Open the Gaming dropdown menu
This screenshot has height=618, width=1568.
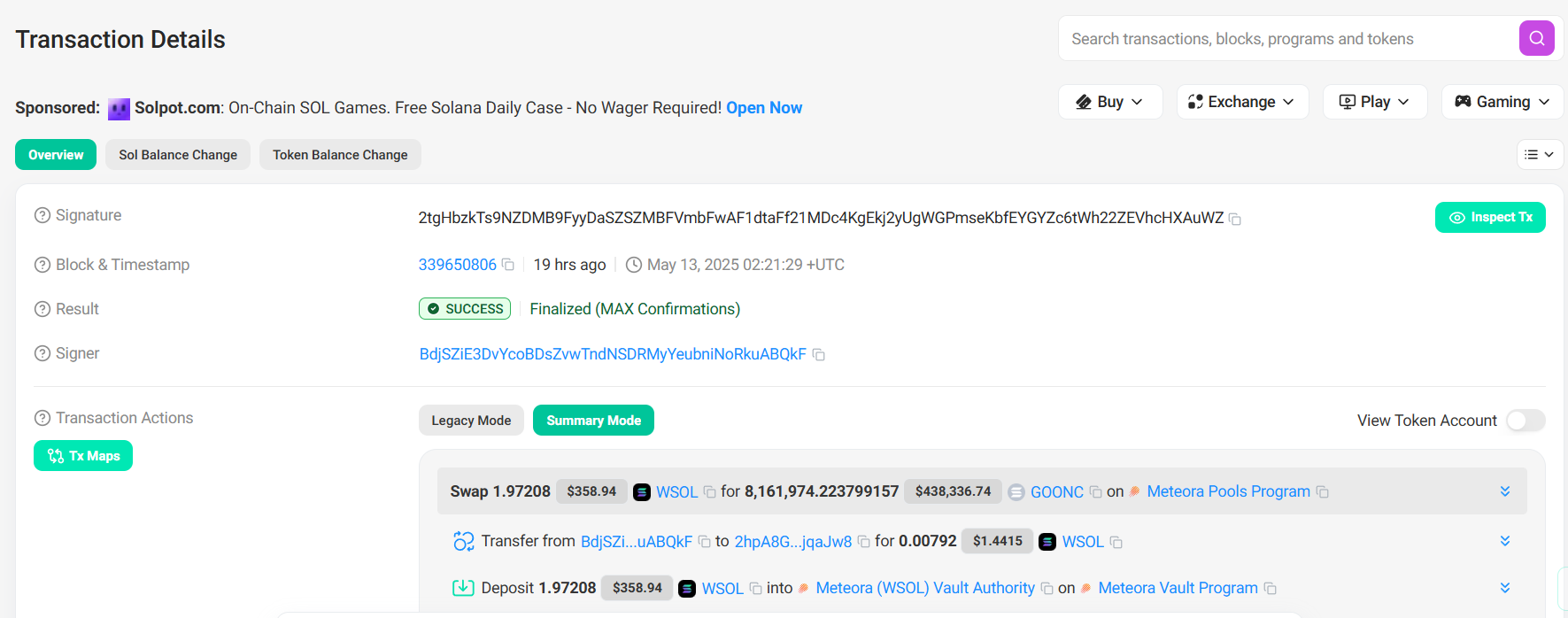click(1502, 102)
